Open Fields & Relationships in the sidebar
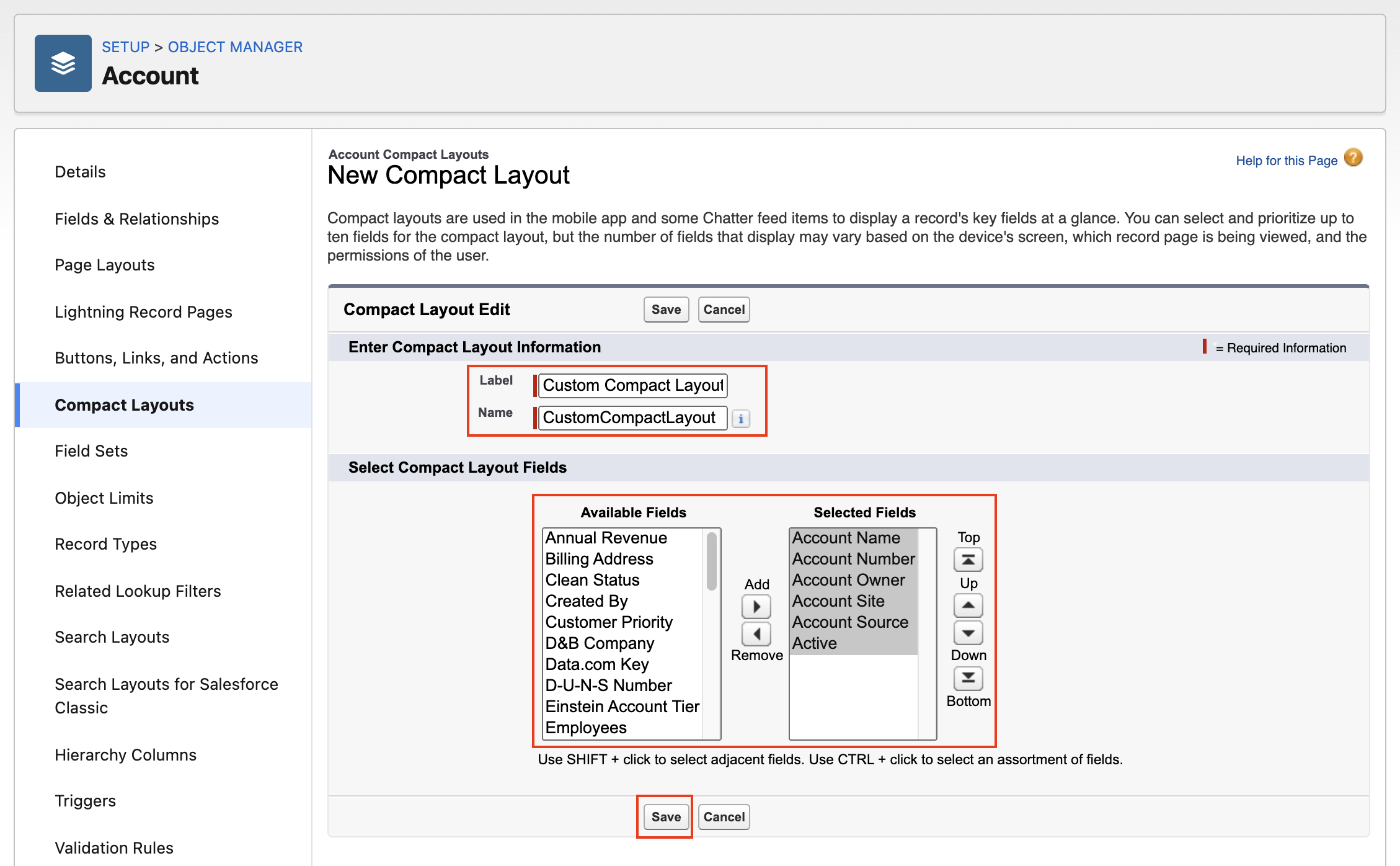Screen dimensions: 1400x866 (x=136, y=219)
